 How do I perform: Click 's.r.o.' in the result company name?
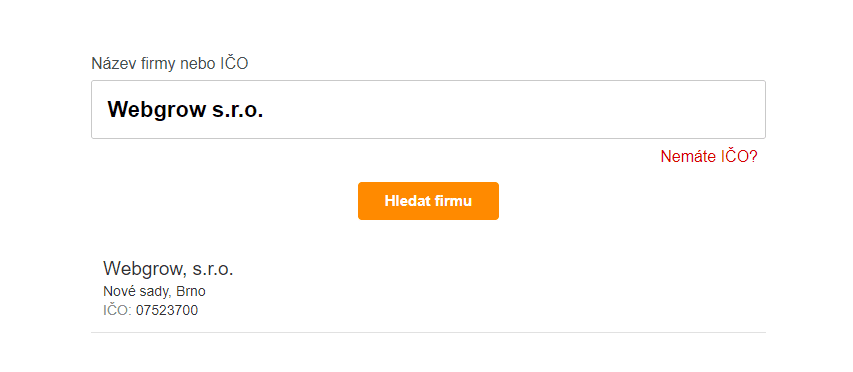(213, 269)
